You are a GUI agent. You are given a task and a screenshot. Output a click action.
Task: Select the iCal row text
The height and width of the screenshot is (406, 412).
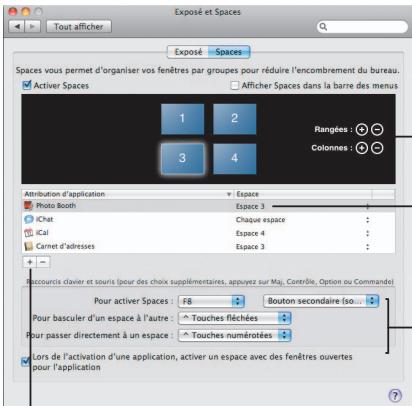(x=42, y=233)
